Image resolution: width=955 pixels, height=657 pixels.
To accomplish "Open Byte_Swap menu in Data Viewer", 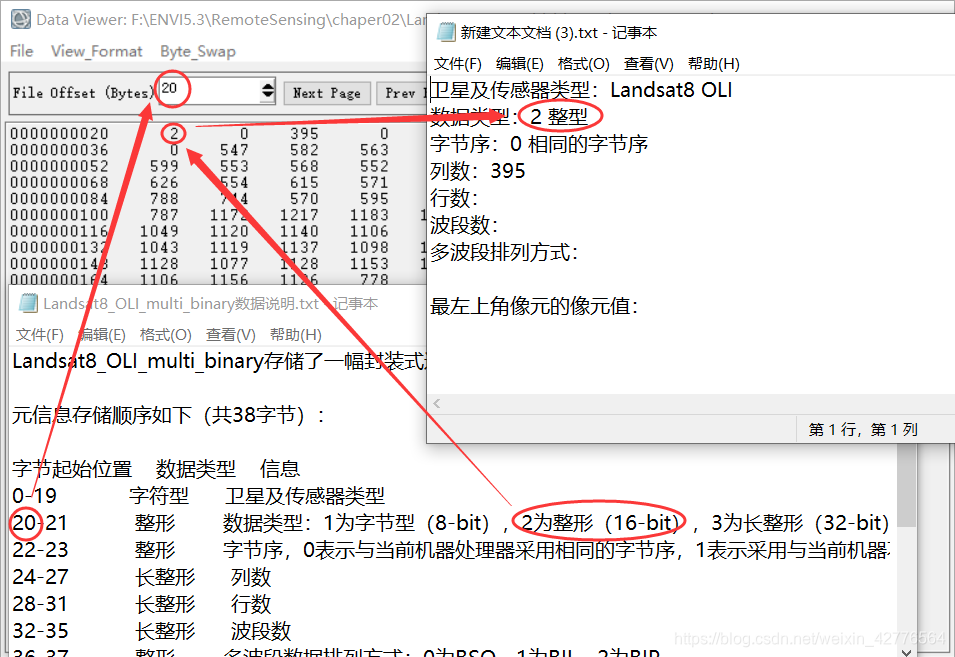I will 197,51.
